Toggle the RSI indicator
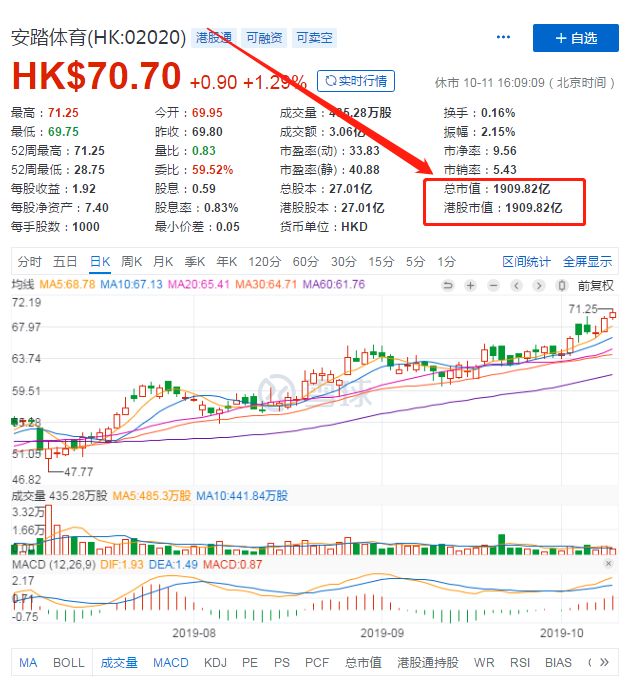The width and height of the screenshot is (632, 685). tap(520, 663)
